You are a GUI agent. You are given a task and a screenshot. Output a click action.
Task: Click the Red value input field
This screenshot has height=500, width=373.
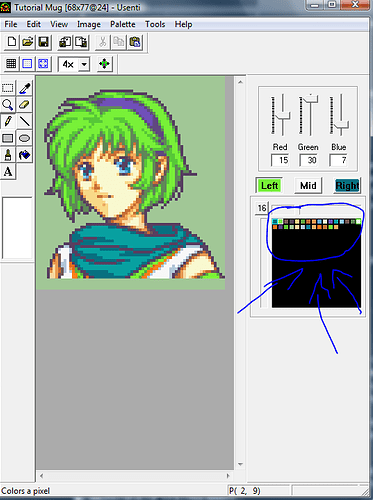point(280,160)
